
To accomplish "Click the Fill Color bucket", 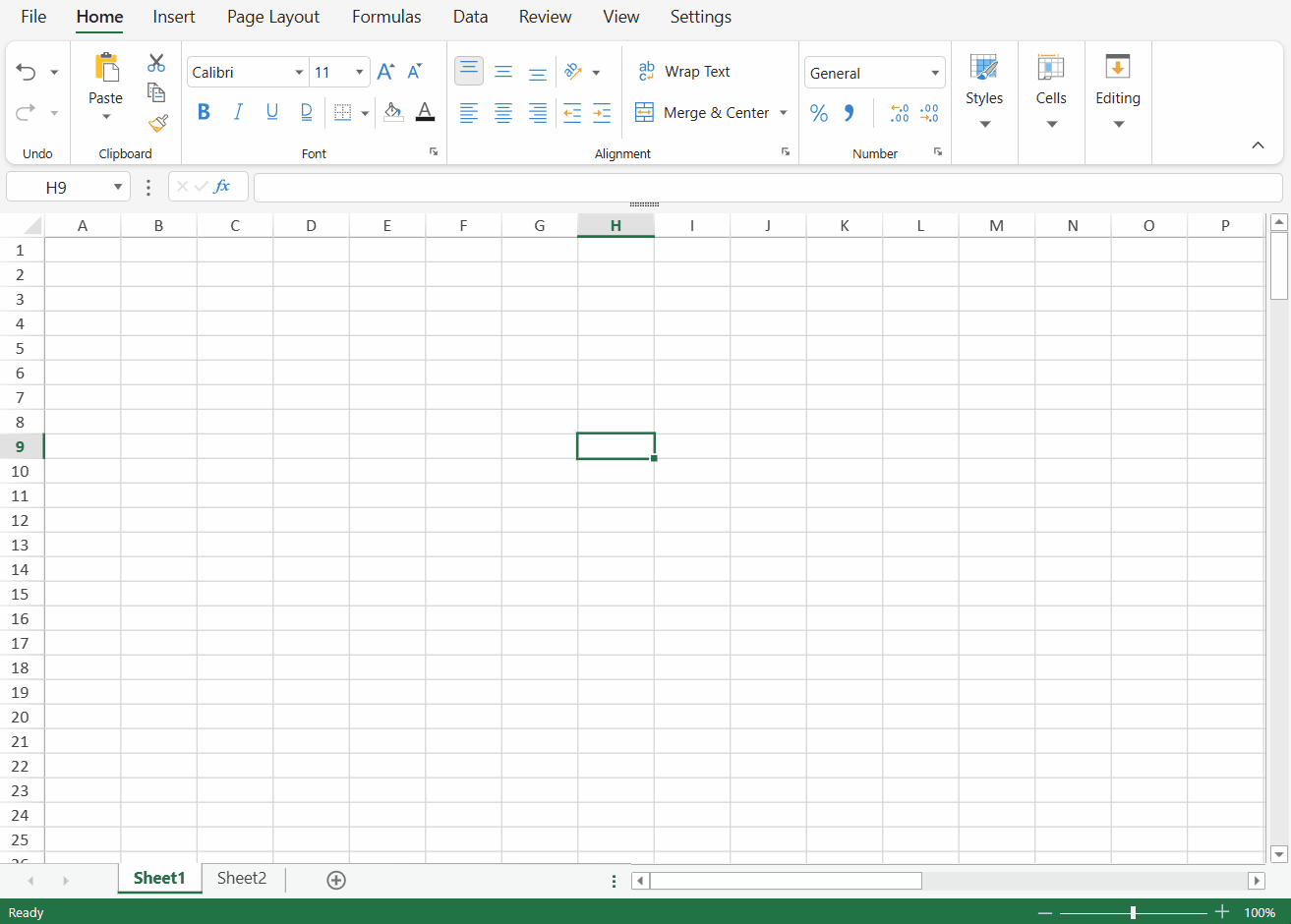I will [393, 112].
